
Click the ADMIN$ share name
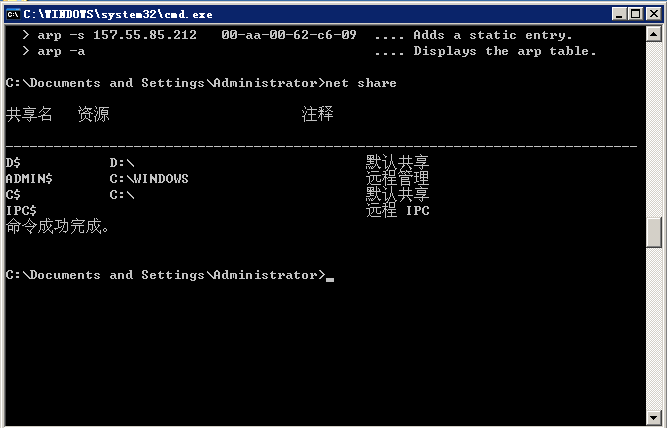pyautogui.click(x=29, y=179)
